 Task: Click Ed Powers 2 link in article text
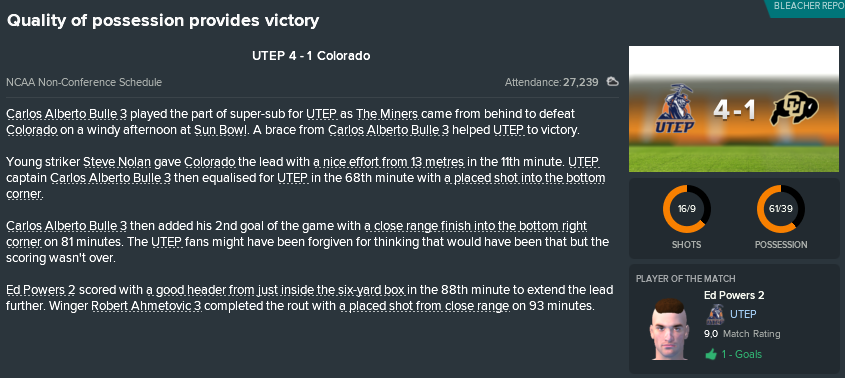[x=40, y=290]
